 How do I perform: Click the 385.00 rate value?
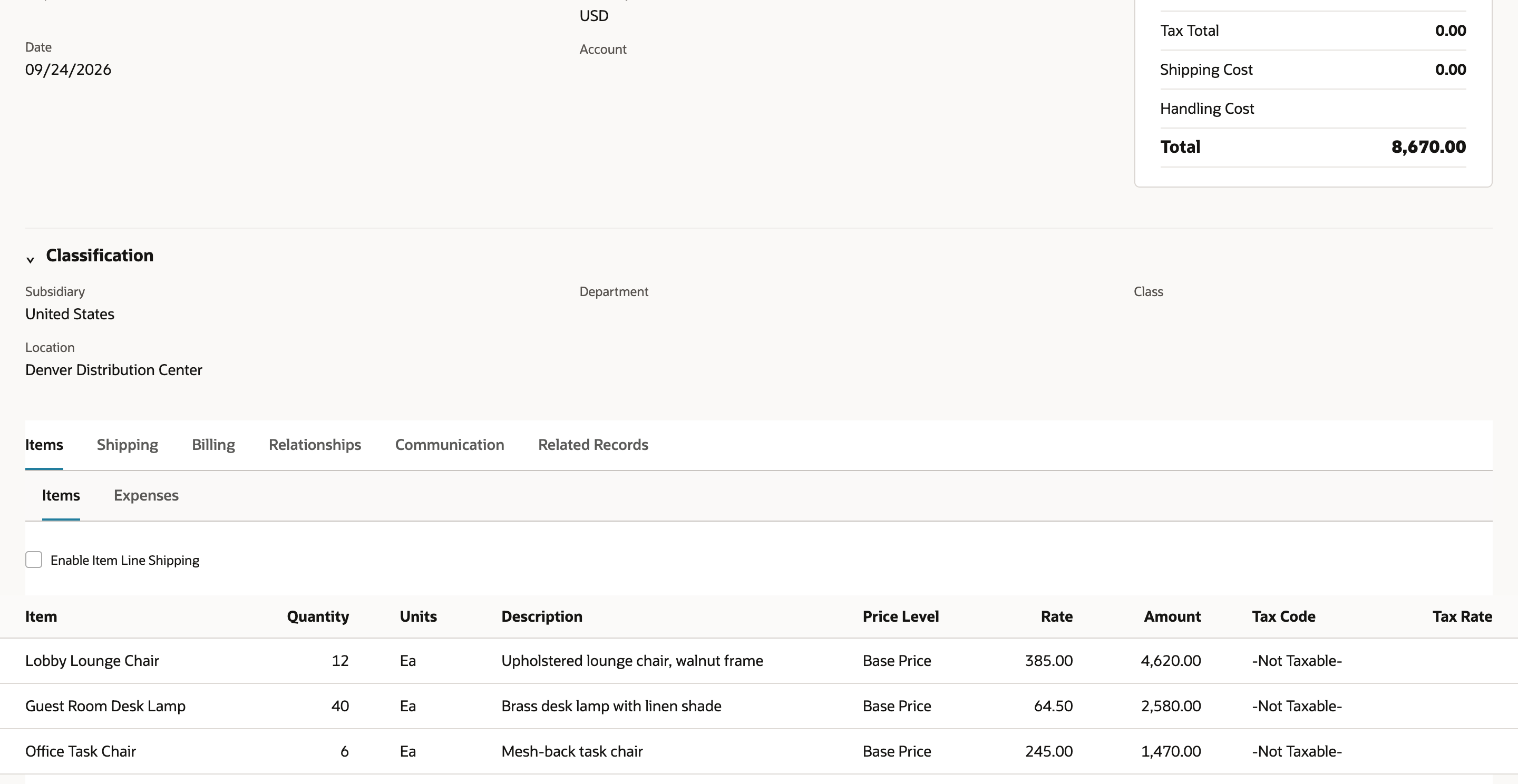coord(1049,661)
